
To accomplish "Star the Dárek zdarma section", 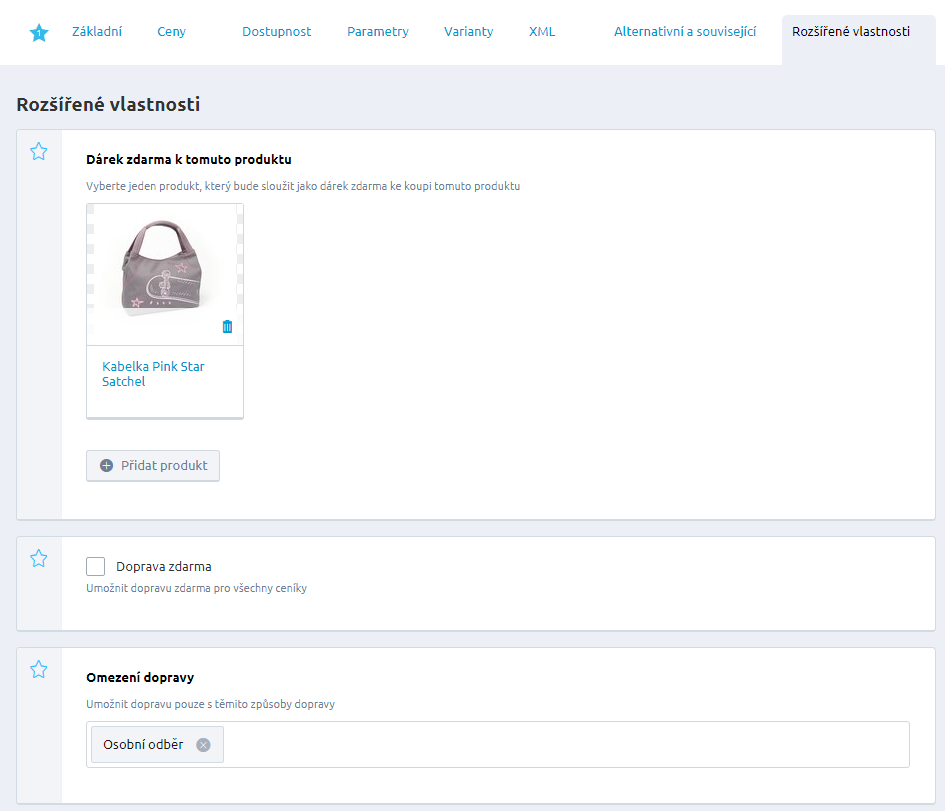I will [x=39, y=151].
